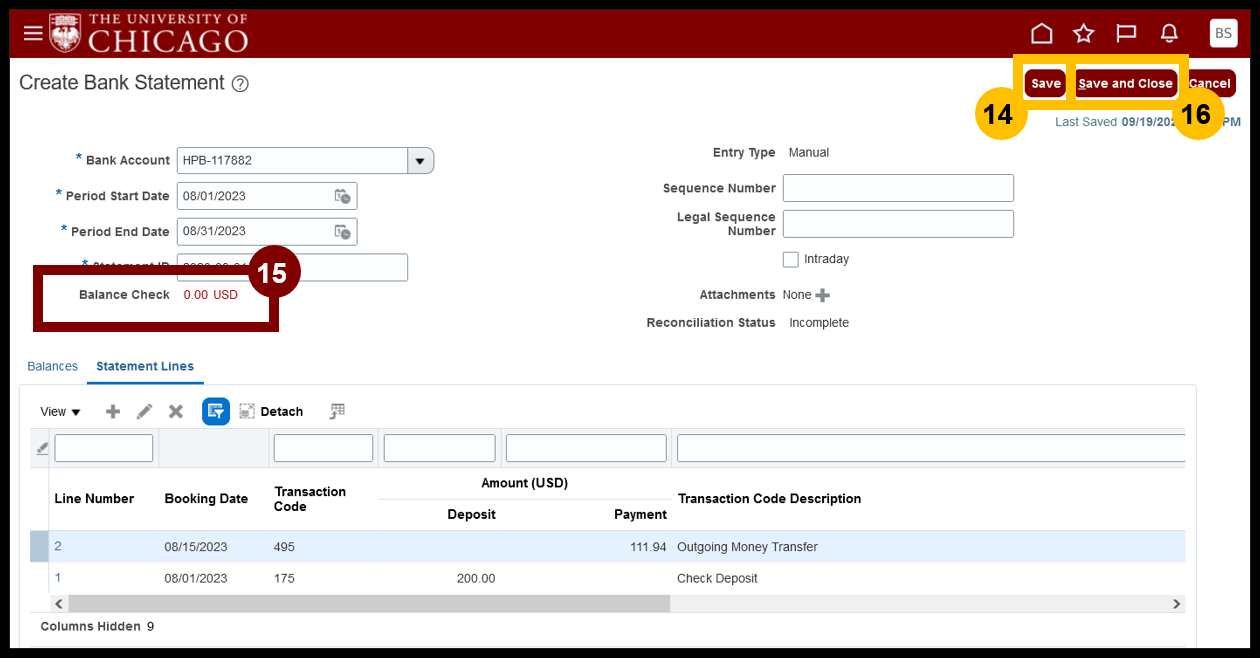Add an attachment with the plus icon

823,295
